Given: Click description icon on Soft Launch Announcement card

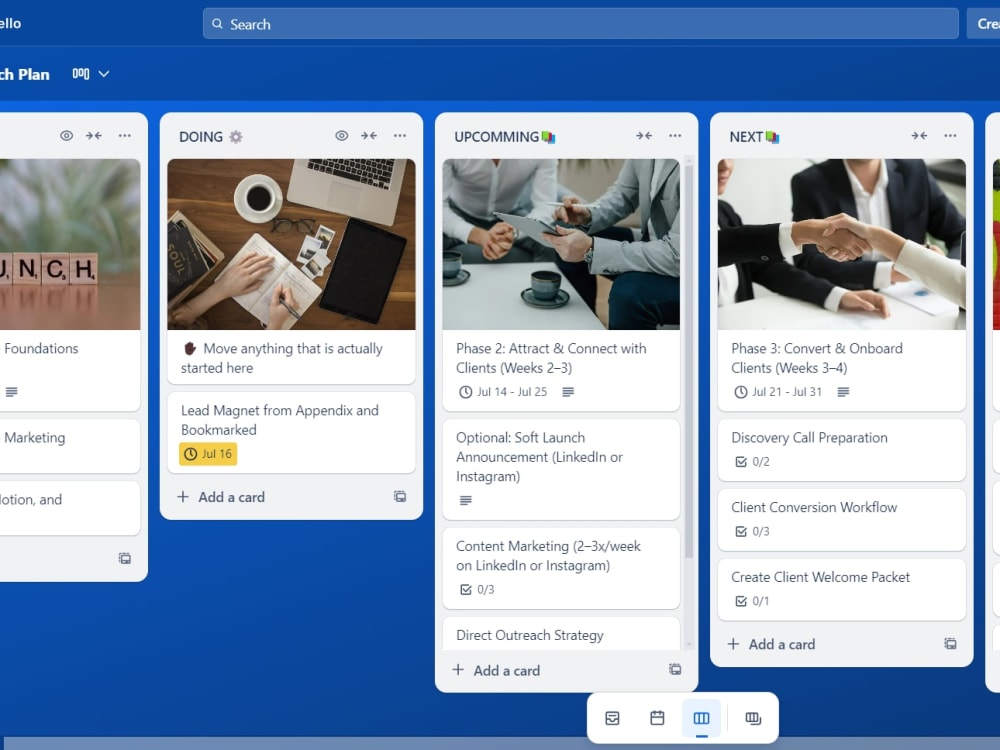Looking at the screenshot, I should point(466,500).
